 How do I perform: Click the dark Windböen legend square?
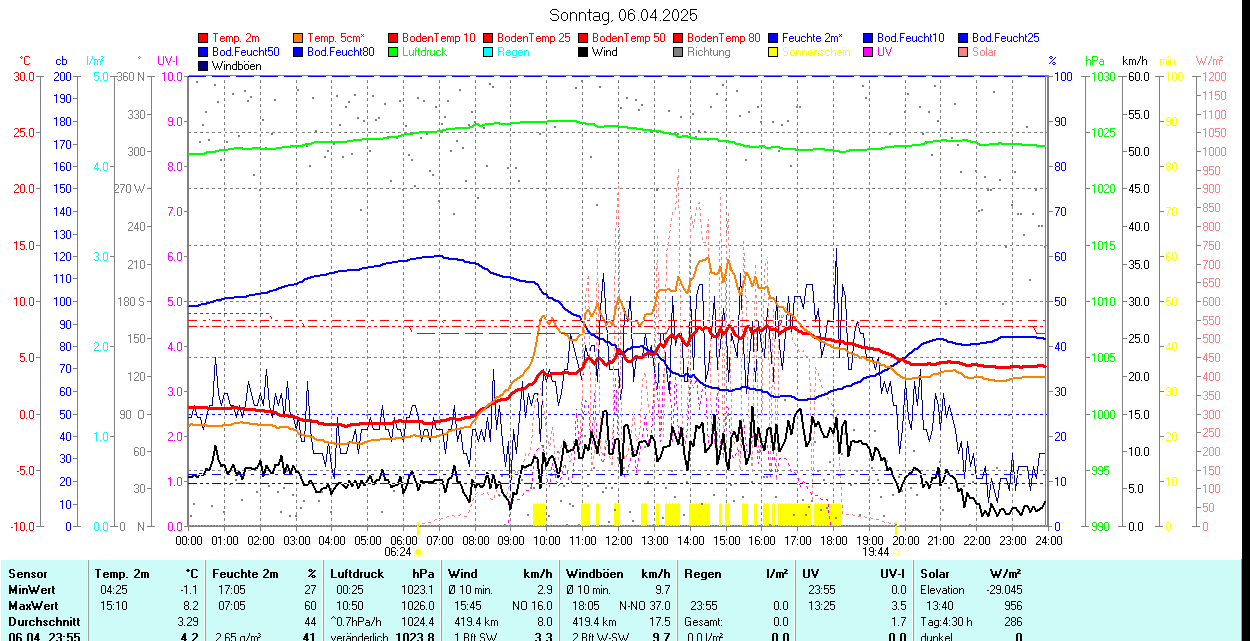204,66
